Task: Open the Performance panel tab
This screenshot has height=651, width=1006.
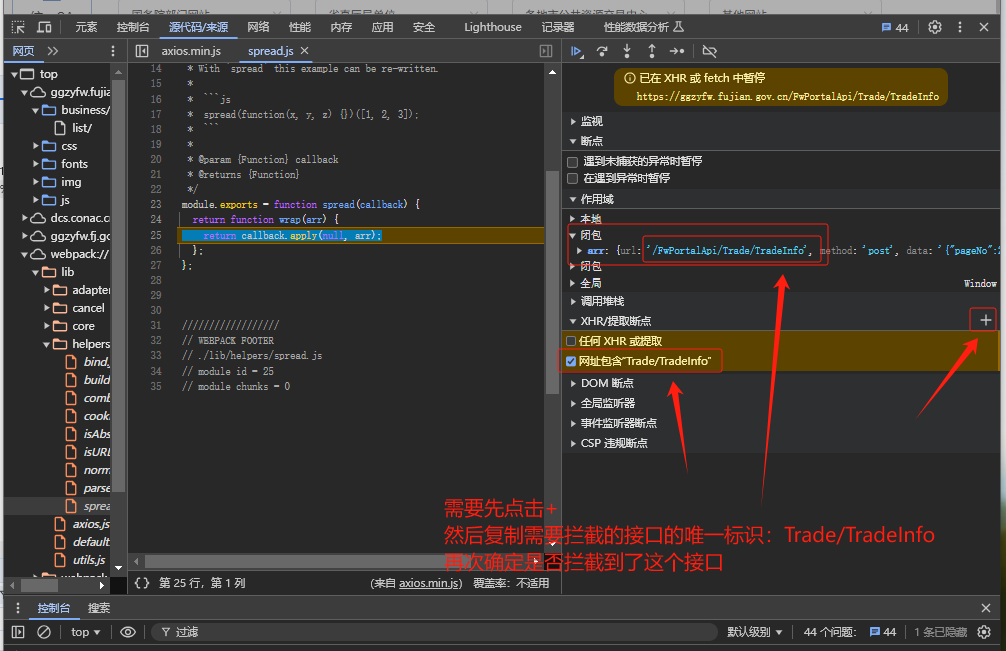Action: pos(300,27)
